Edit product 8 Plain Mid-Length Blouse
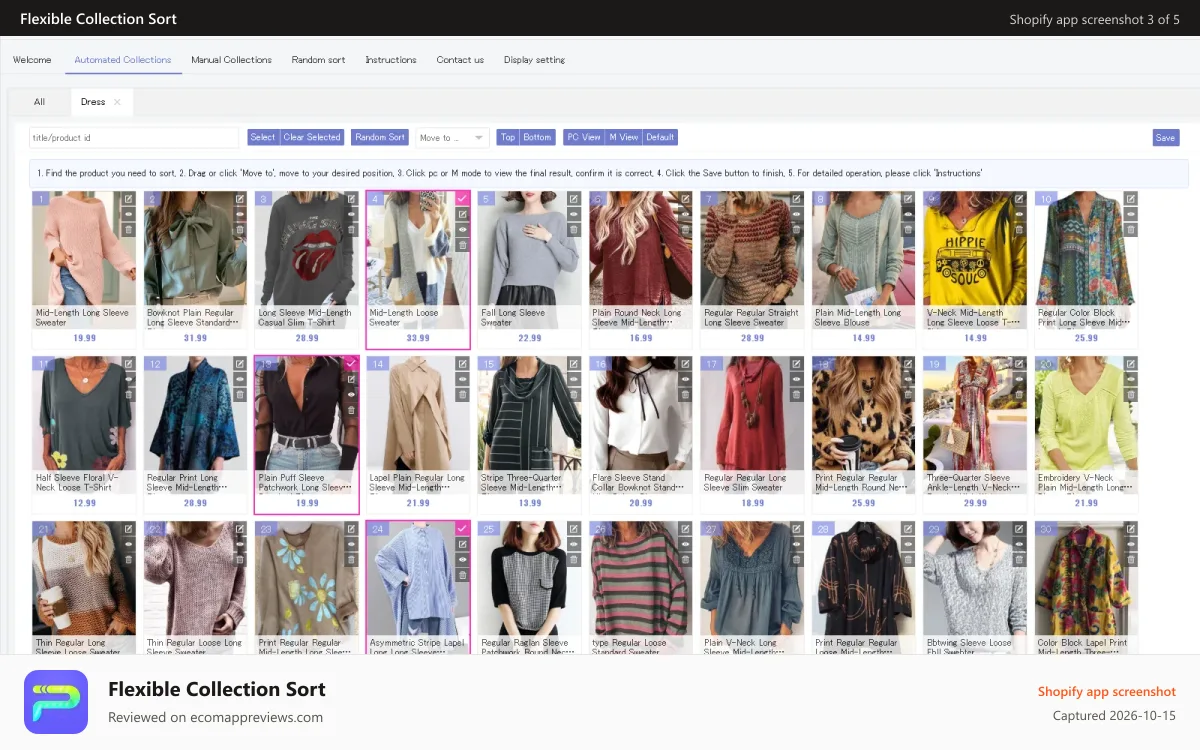Viewport: 1200px width, 750px height. [908, 199]
